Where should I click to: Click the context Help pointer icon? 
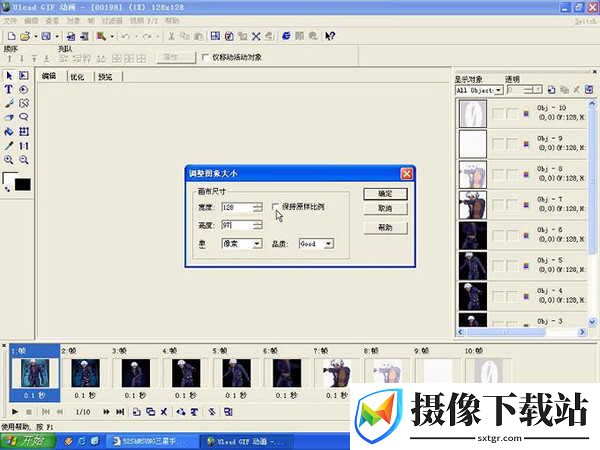330,36
